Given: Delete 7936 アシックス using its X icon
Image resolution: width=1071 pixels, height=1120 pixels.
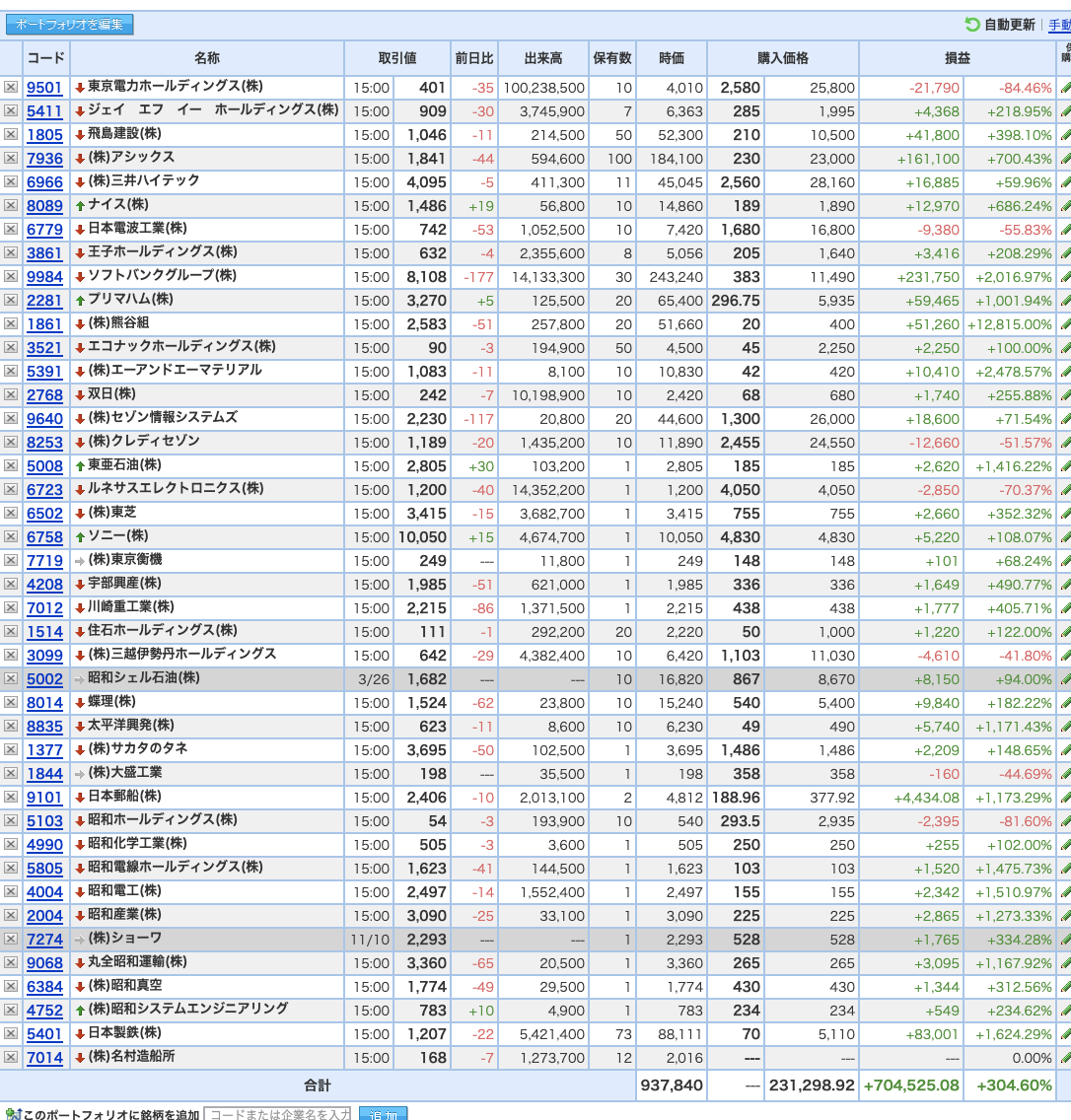Looking at the screenshot, I should click(11, 158).
